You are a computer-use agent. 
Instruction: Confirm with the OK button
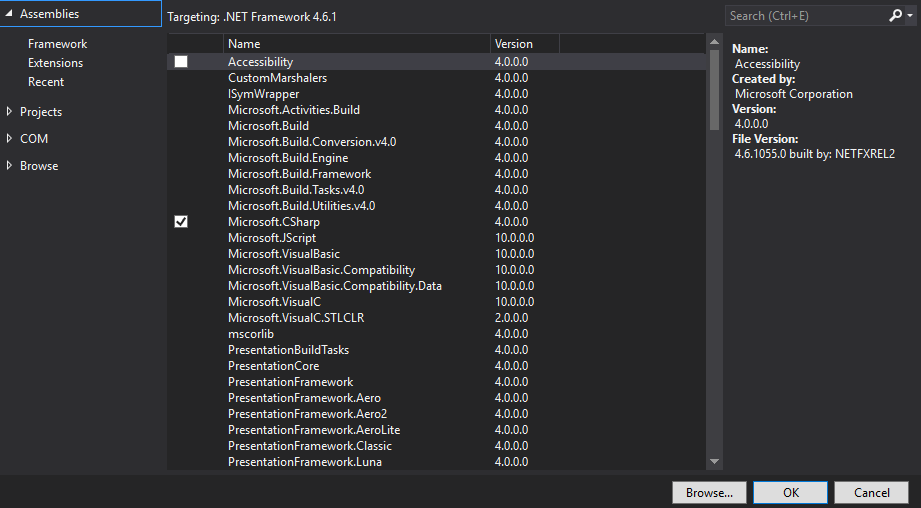click(790, 492)
